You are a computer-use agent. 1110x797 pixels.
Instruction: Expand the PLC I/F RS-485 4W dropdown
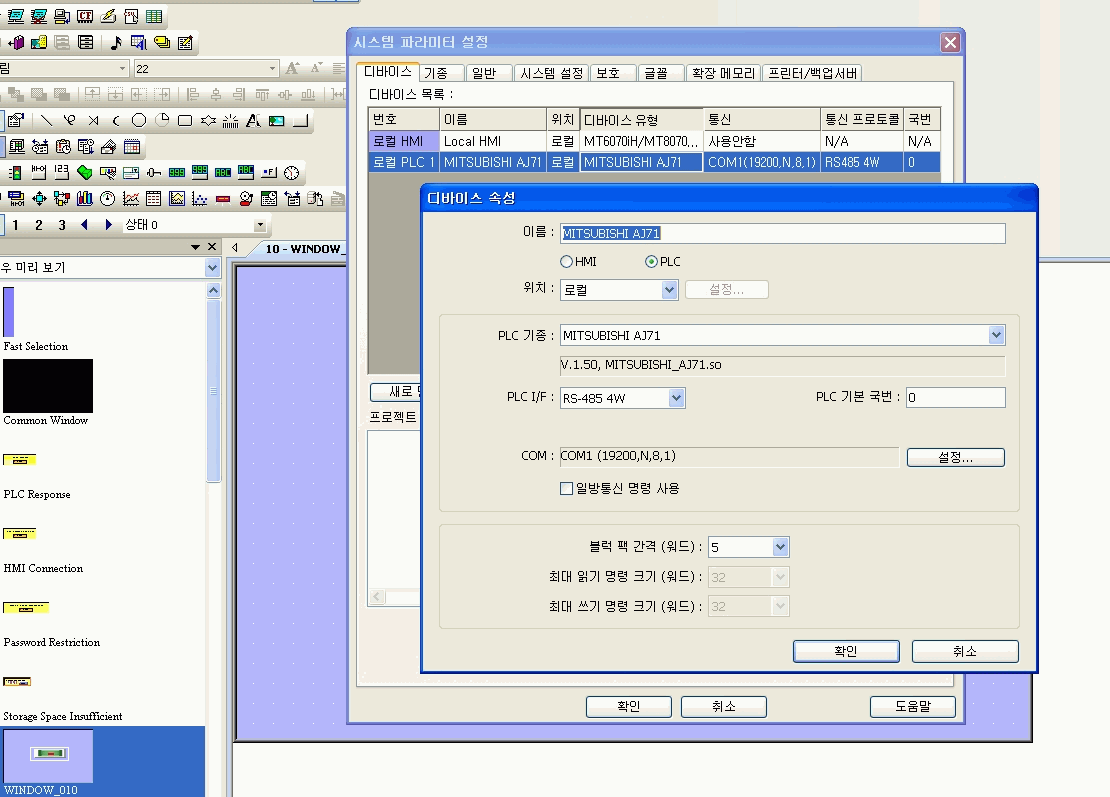coord(676,398)
